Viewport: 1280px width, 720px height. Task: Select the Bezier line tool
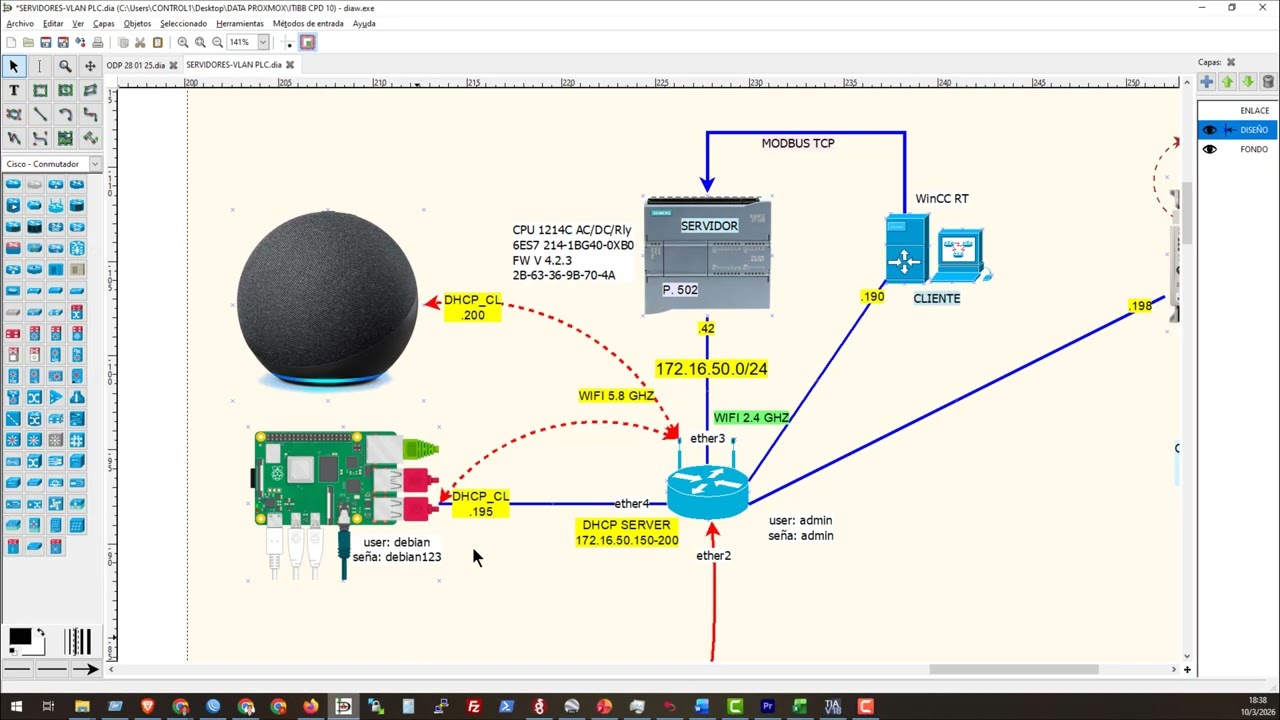[x=39, y=138]
